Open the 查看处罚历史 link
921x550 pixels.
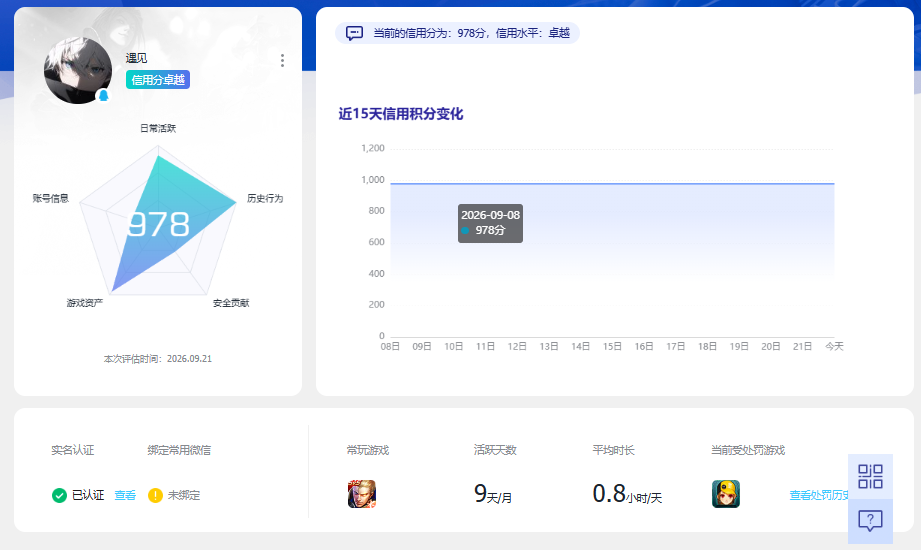tap(819, 495)
